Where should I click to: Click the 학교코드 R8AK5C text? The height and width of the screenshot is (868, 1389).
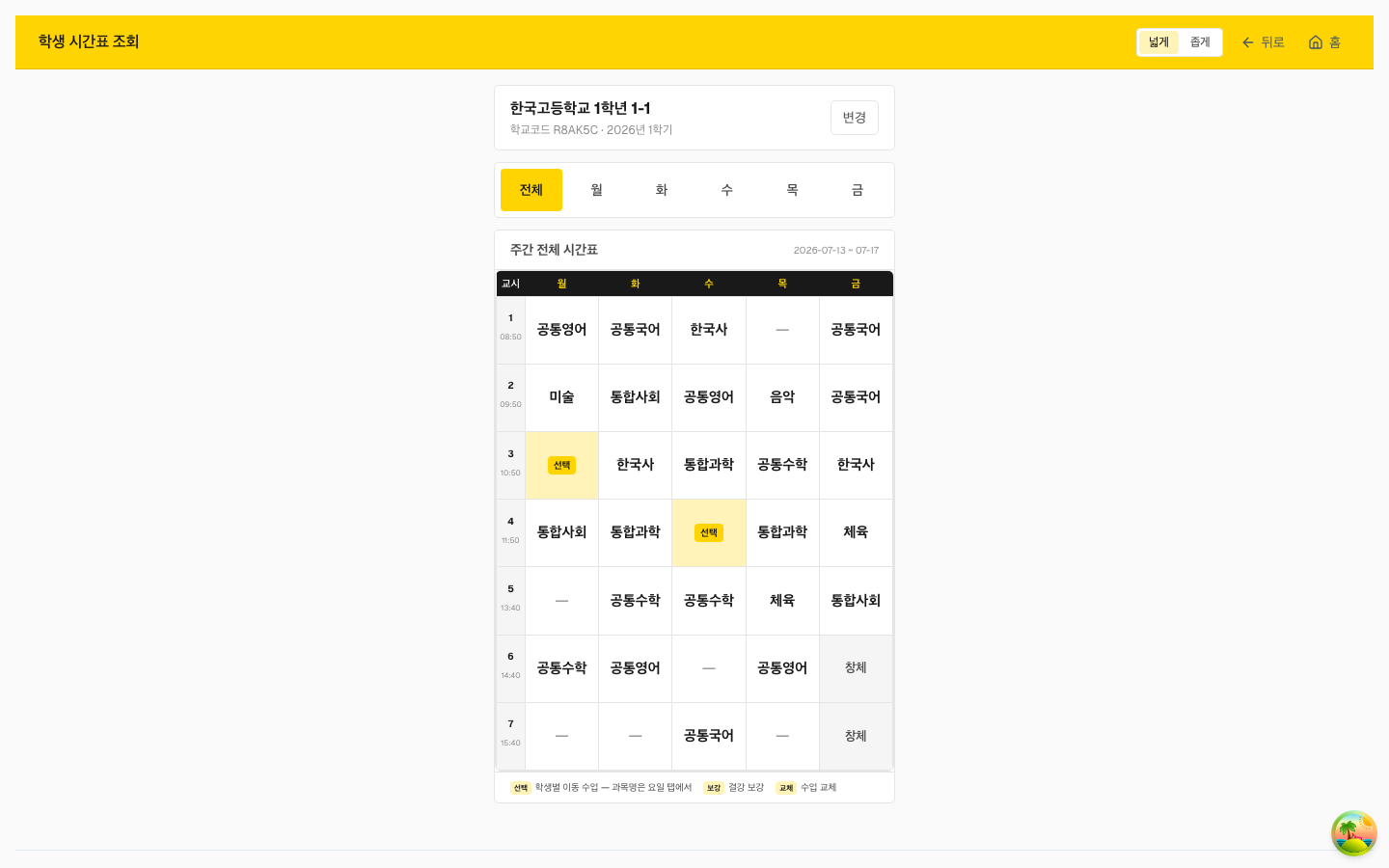tap(554, 130)
